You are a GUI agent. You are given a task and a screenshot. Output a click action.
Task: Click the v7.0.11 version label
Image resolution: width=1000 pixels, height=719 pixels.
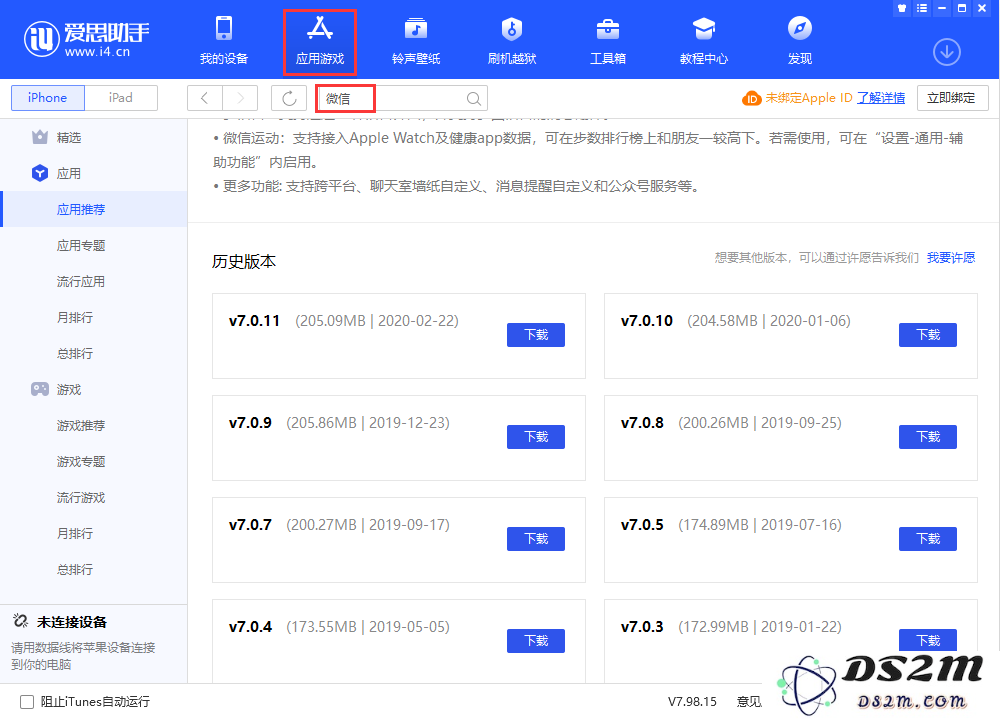click(254, 321)
